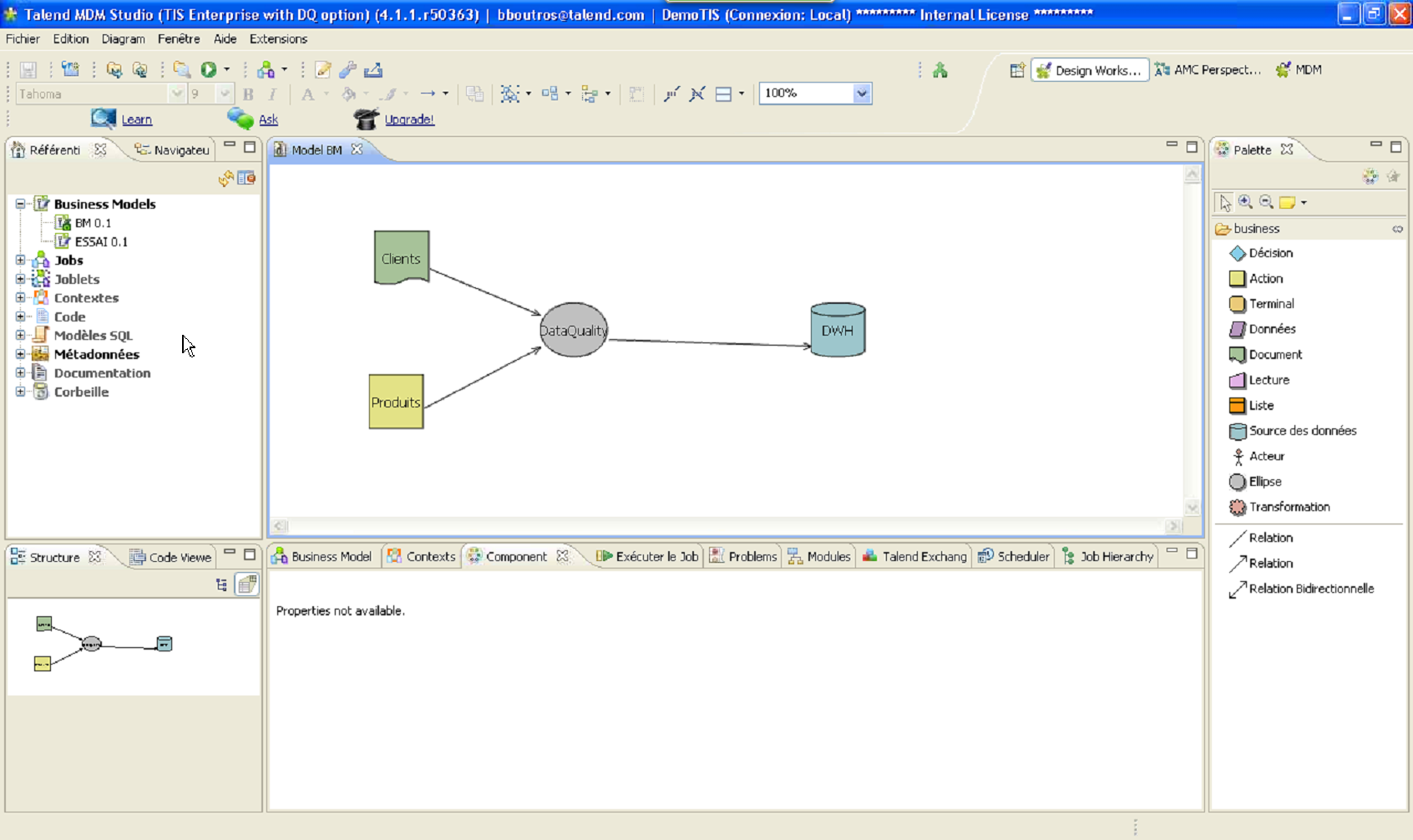Viewport: 1413px width, 840px height.
Task: Select the Produits node in diagram
Action: (396, 402)
